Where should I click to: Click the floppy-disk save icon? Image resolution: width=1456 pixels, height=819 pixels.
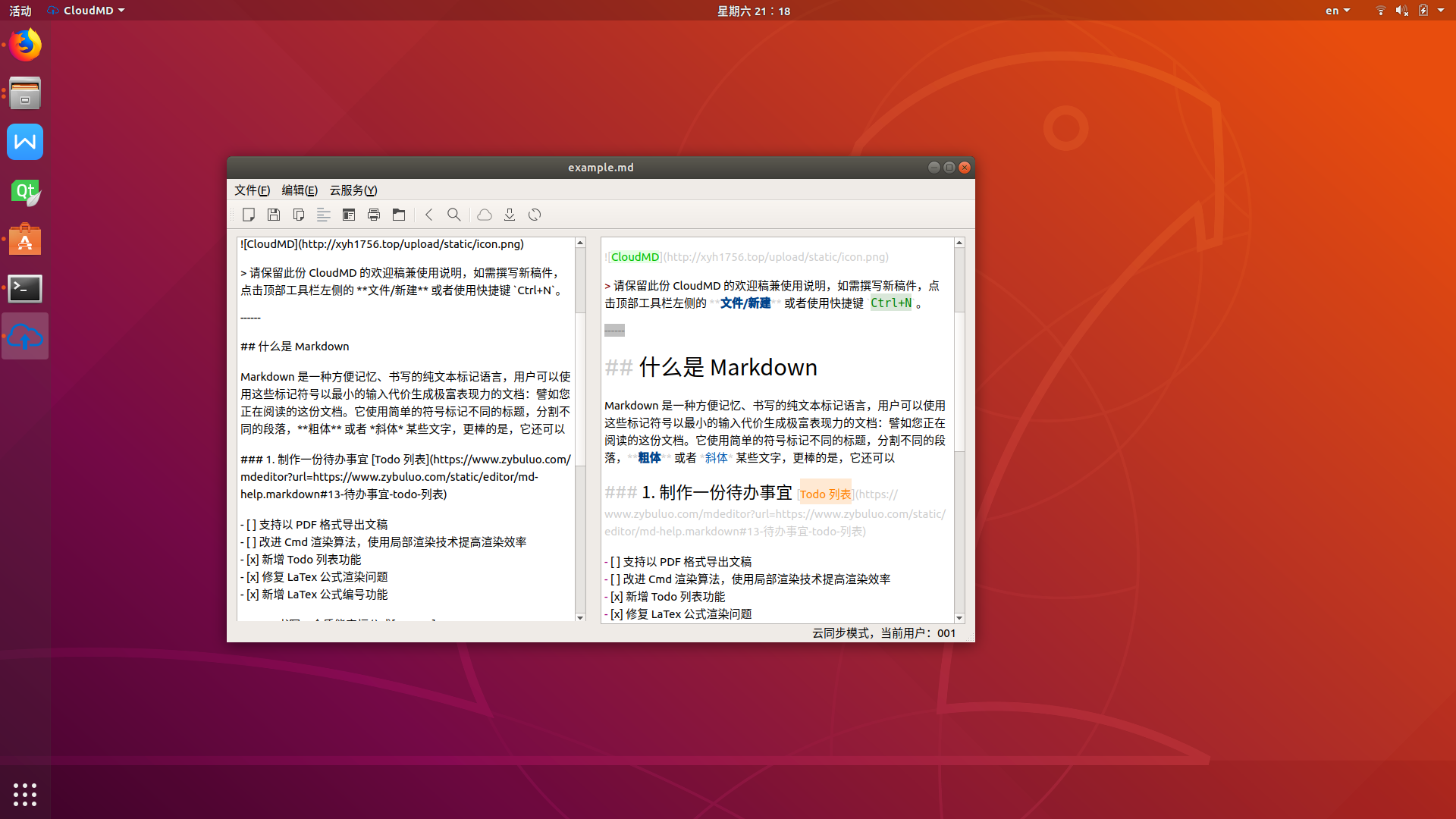(x=274, y=215)
